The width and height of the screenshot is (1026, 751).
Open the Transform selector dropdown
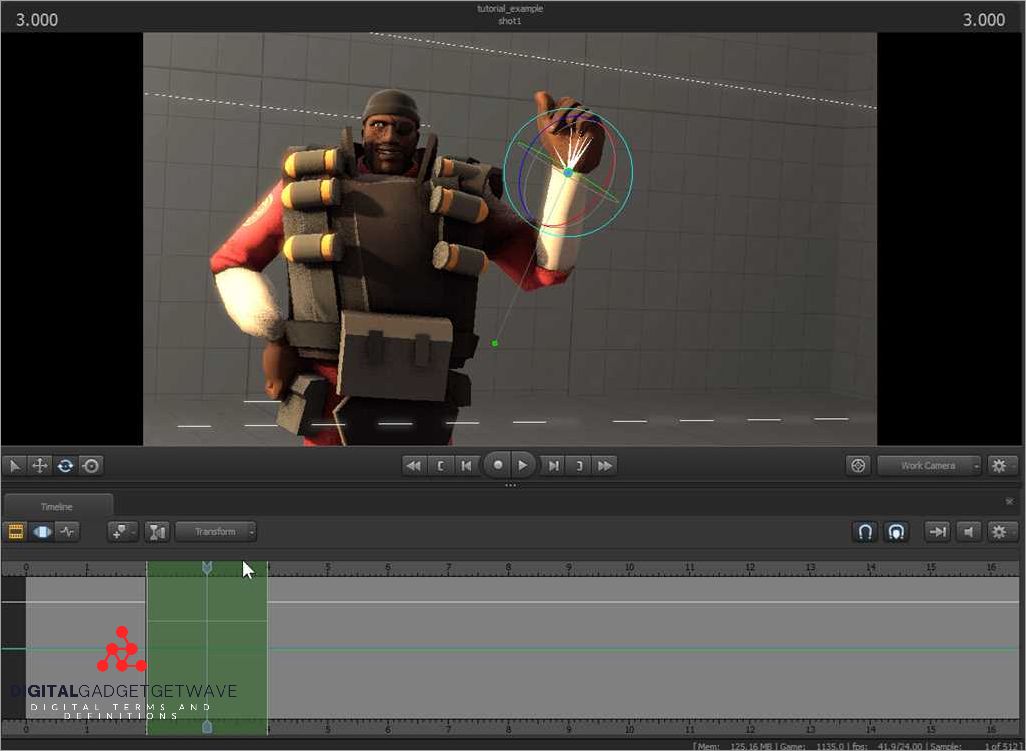[214, 531]
